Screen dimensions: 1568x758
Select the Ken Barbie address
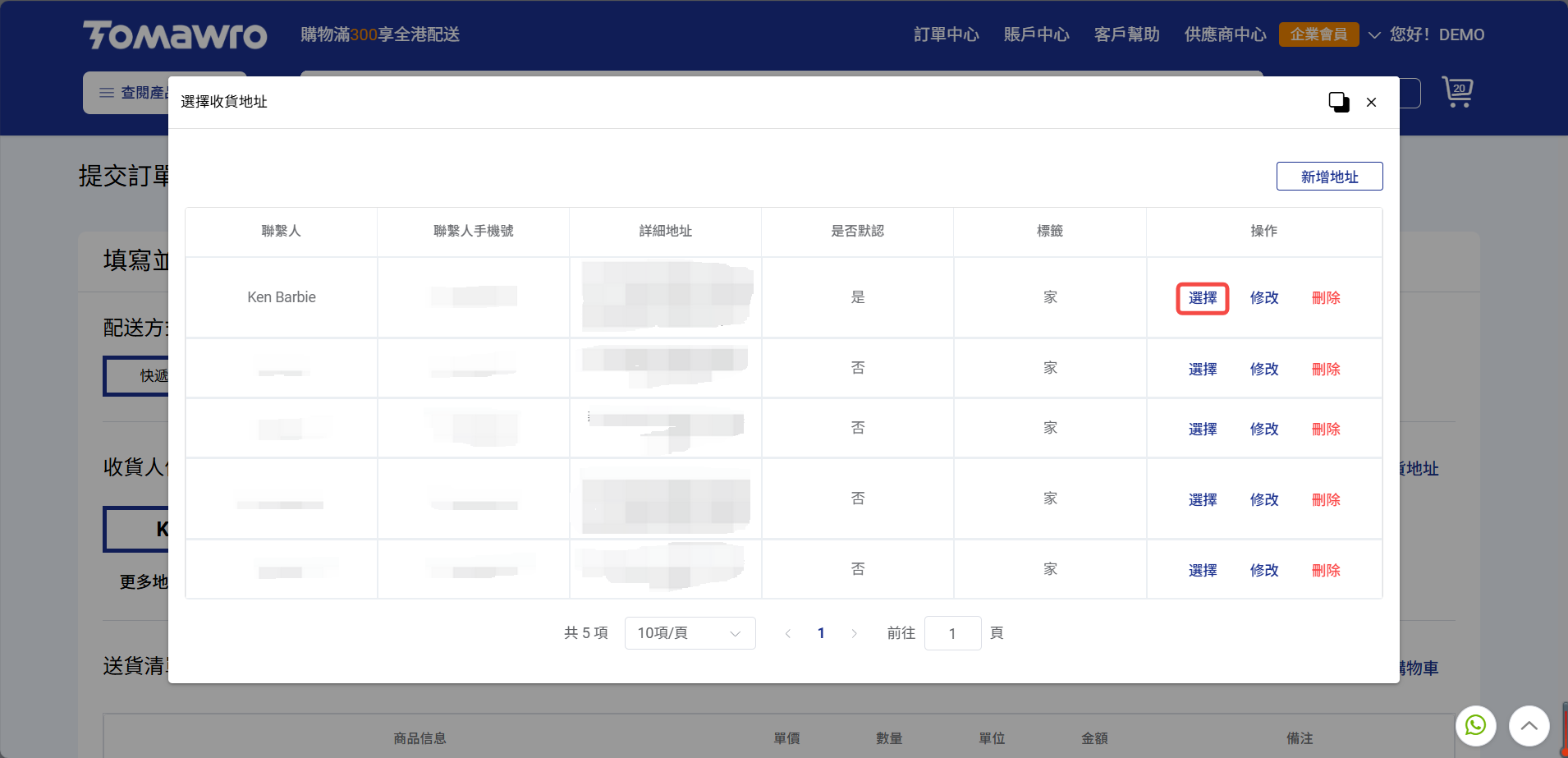pyautogui.click(x=1202, y=298)
